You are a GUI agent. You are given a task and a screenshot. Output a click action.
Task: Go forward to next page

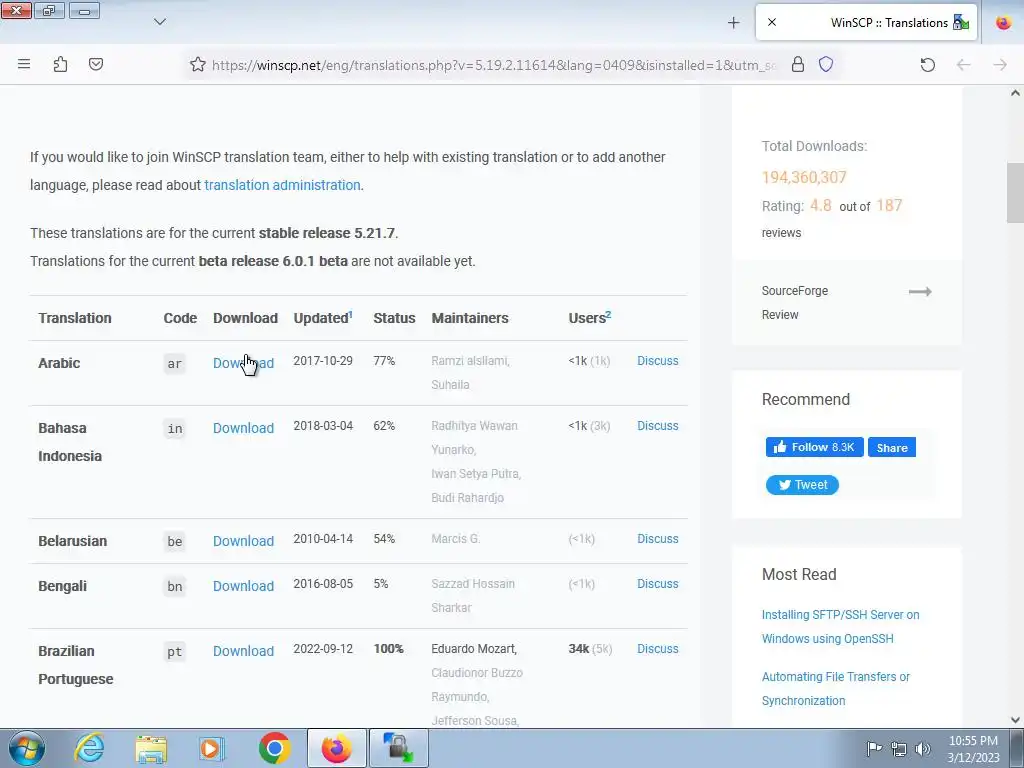1000,65
